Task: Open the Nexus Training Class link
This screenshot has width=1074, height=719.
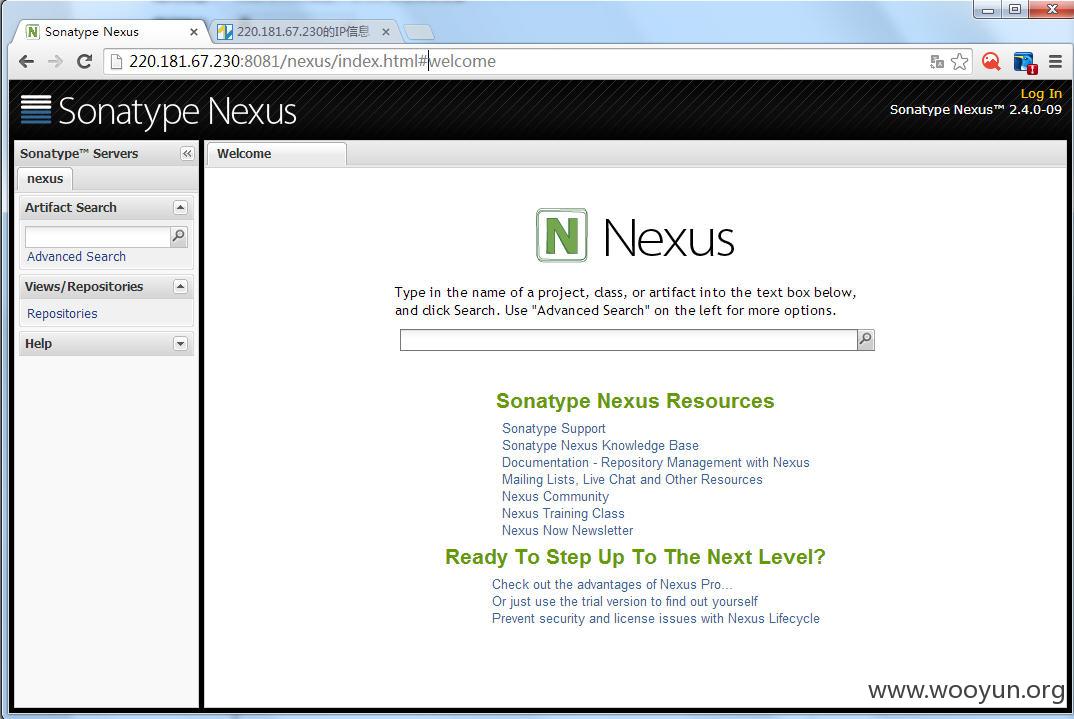Action: pyautogui.click(x=563, y=514)
